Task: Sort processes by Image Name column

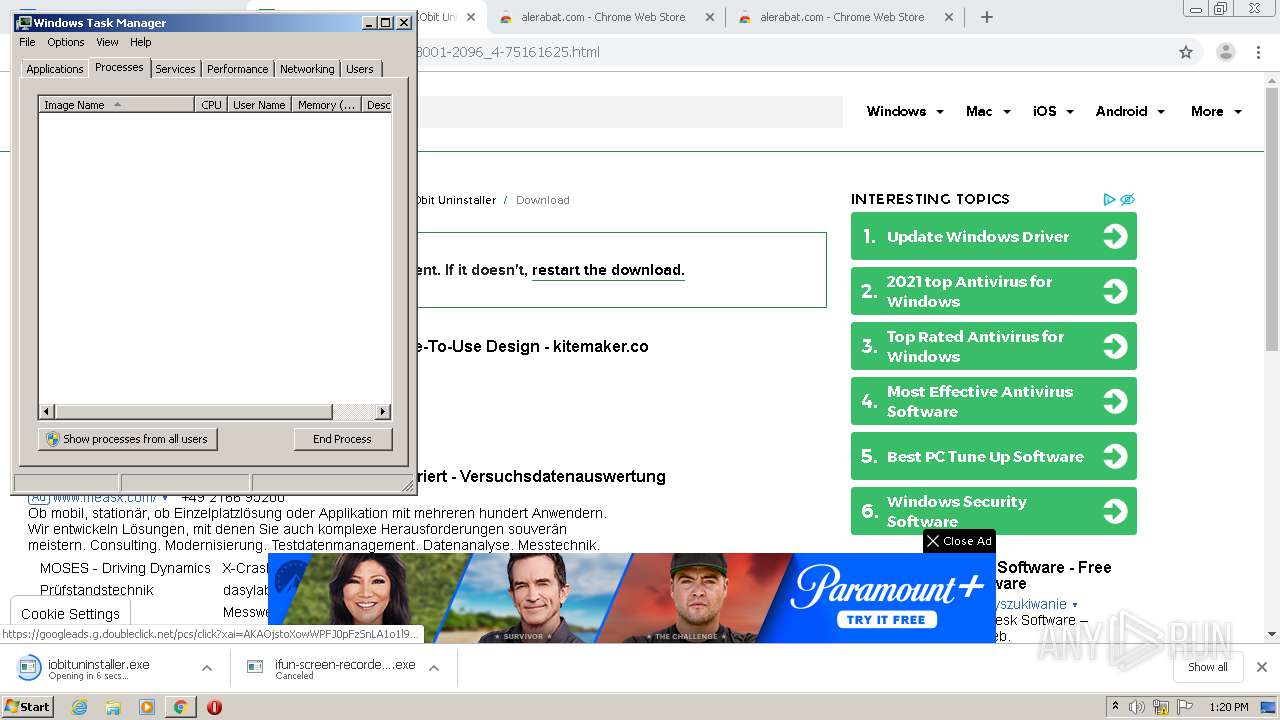Action: pos(116,104)
